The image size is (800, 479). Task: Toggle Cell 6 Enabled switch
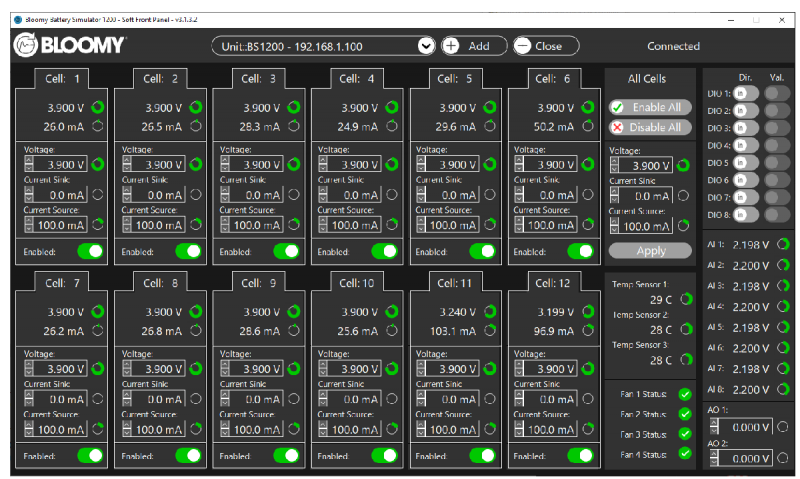pyautogui.click(x=580, y=251)
